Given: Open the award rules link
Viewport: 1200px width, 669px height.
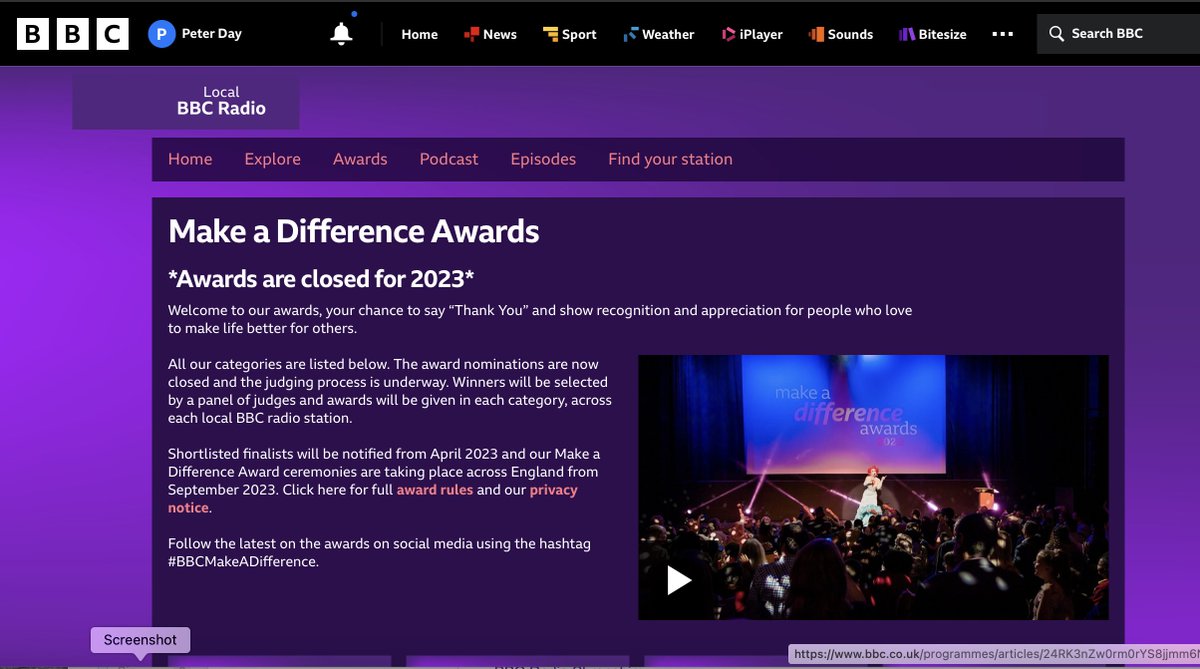Looking at the screenshot, I should coord(435,490).
